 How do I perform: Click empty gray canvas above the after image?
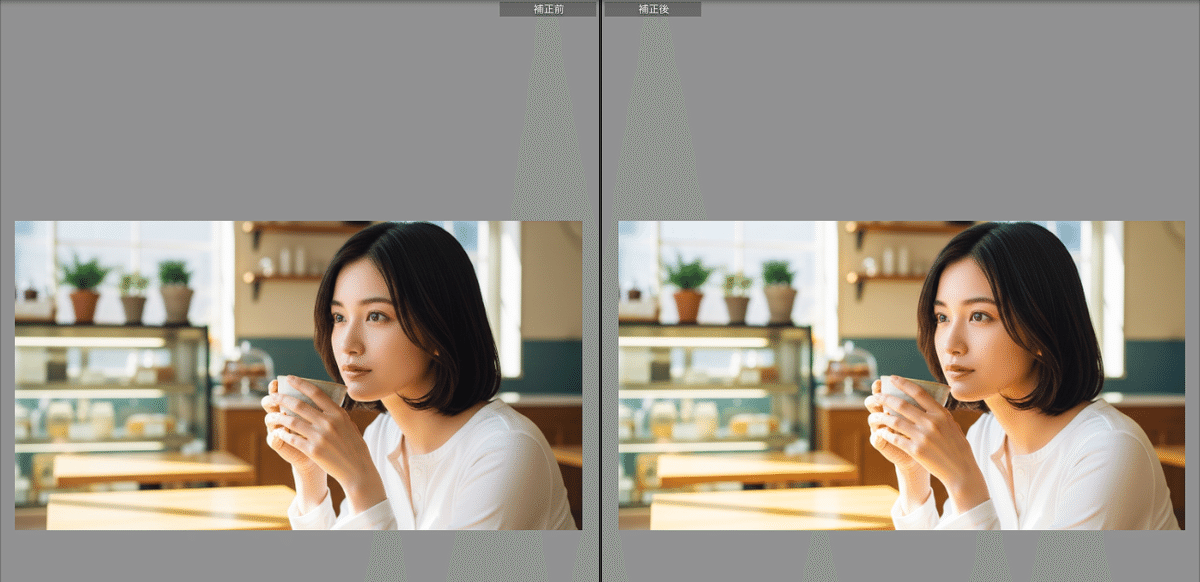pos(900,110)
